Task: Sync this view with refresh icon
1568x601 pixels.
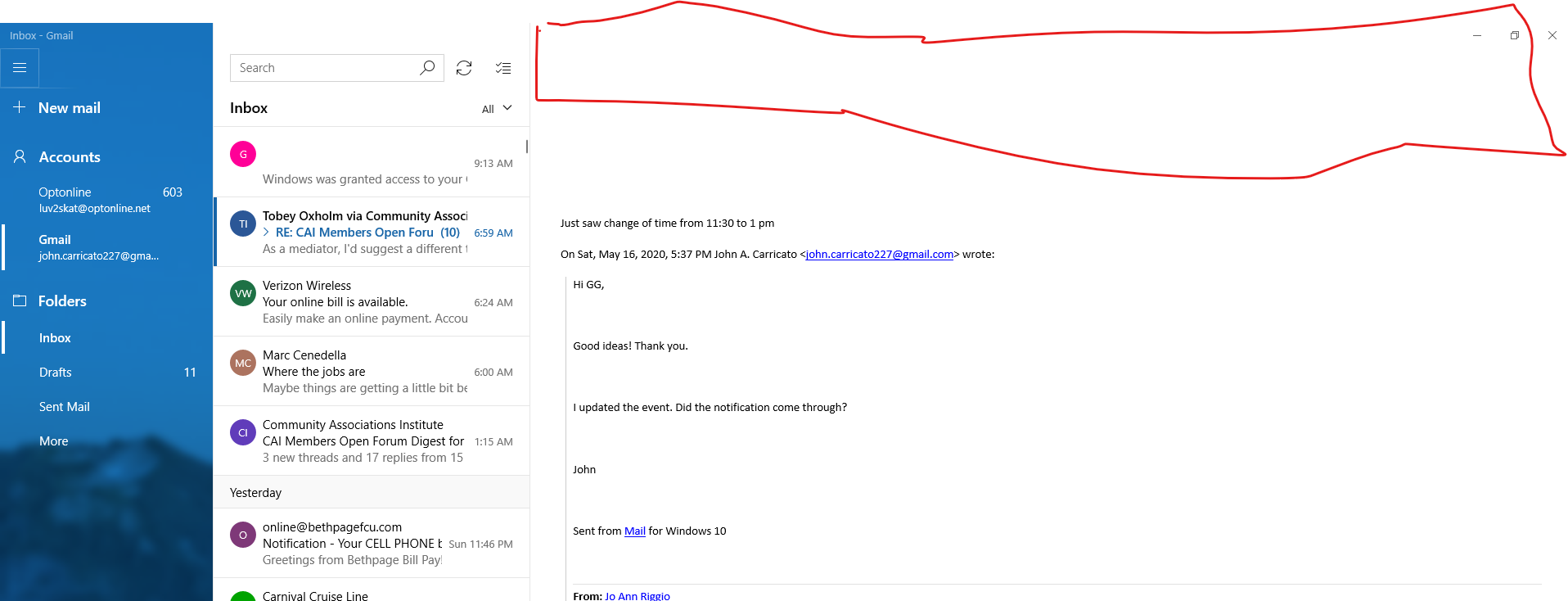Action: 464,68
